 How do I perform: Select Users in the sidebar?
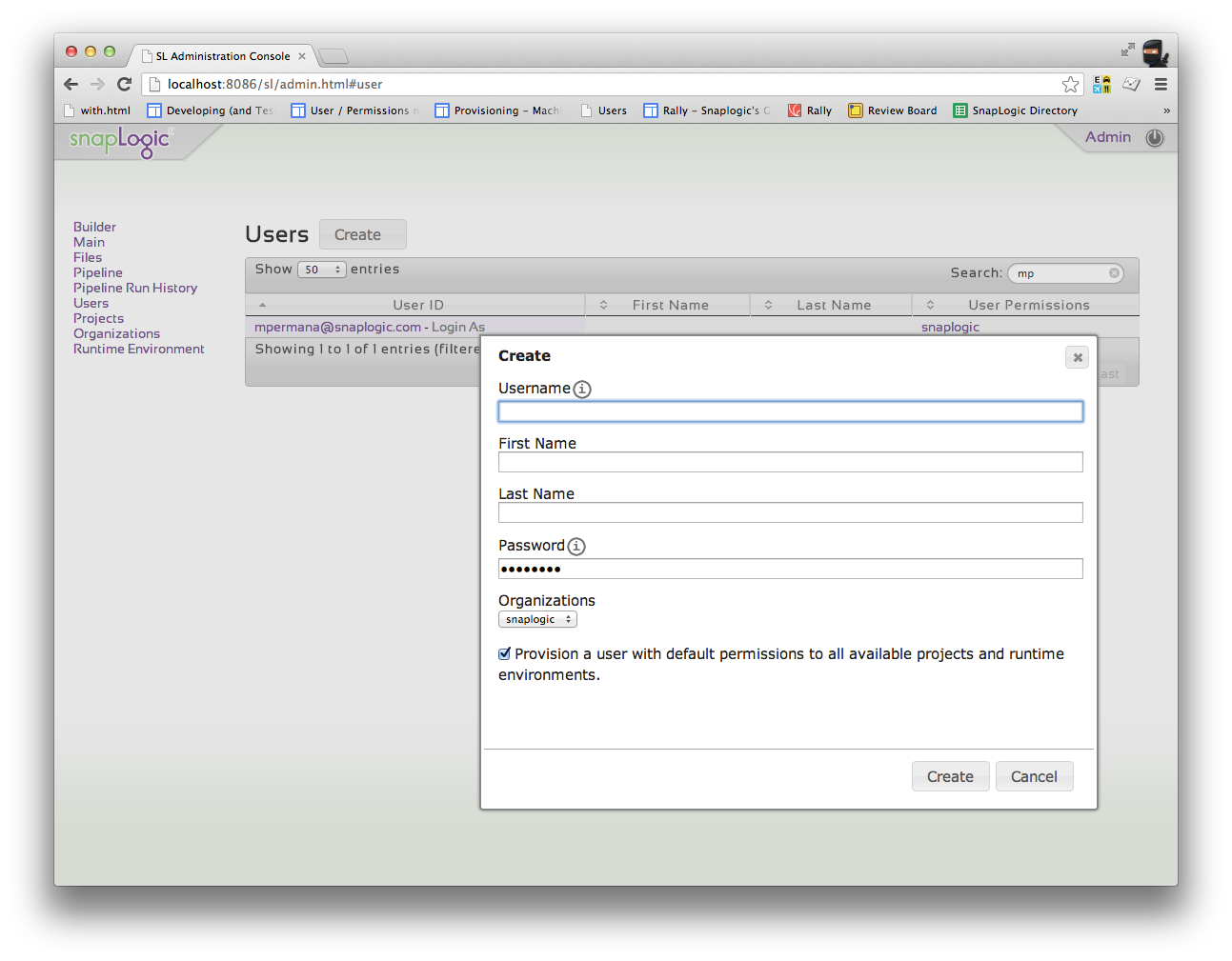[x=91, y=303]
